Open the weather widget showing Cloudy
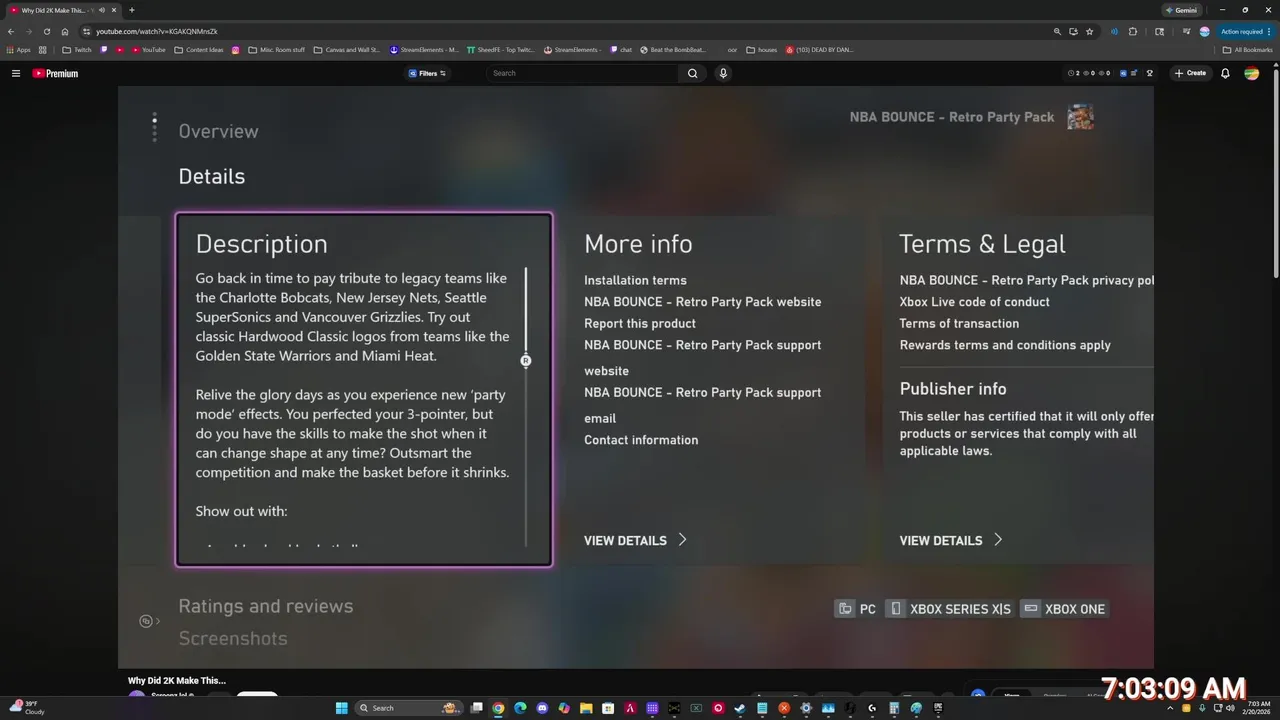The height and width of the screenshot is (720, 1280). [x=25, y=707]
